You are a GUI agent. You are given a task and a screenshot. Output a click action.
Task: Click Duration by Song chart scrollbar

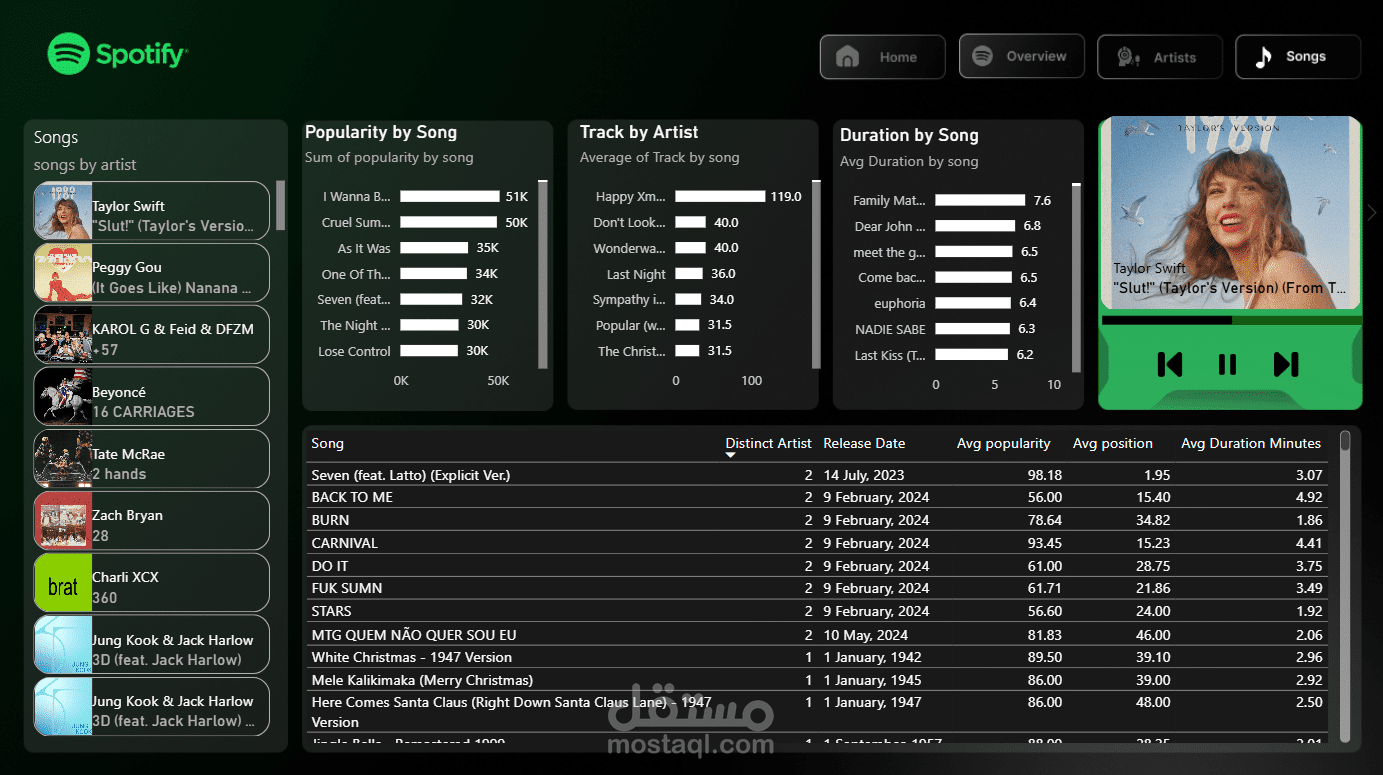click(x=1076, y=277)
